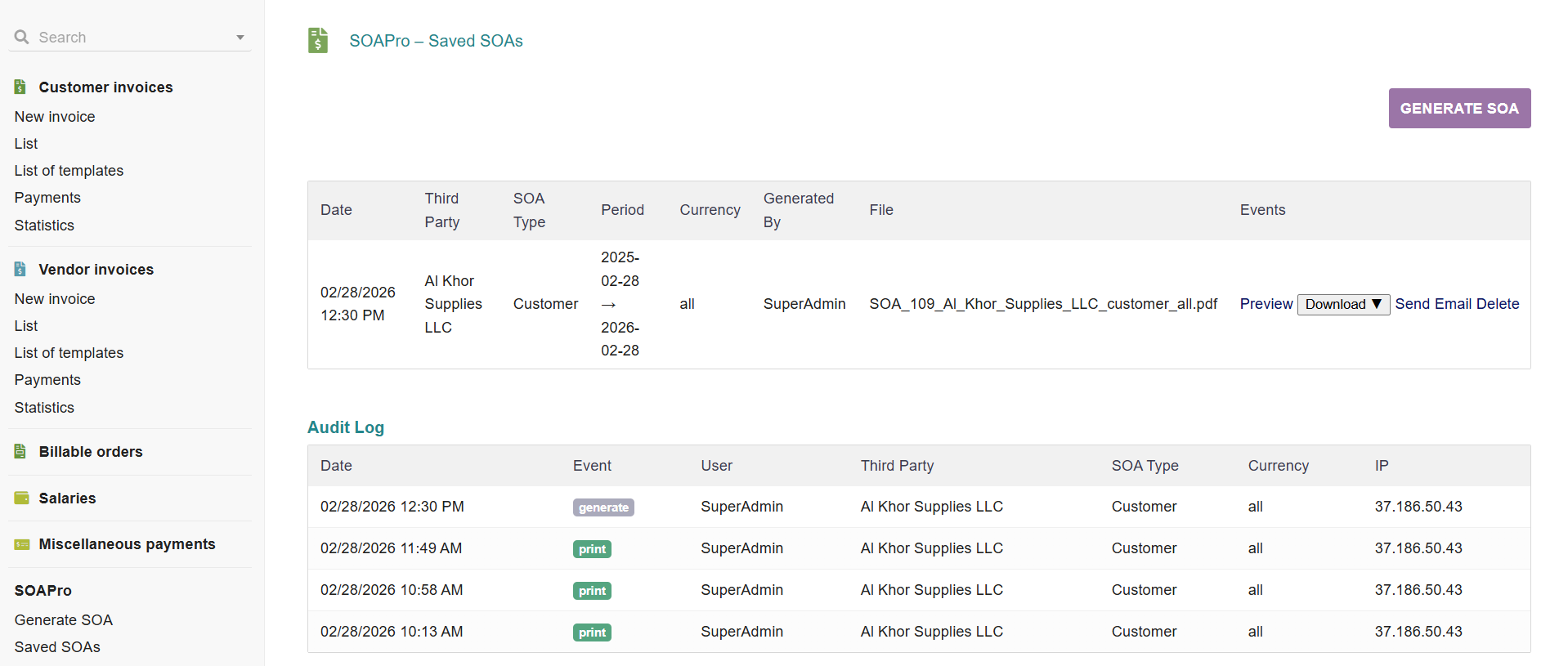The width and height of the screenshot is (1568, 666).
Task: Click the gray generate badge in Audit Log
Action: [x=603, y=507]
